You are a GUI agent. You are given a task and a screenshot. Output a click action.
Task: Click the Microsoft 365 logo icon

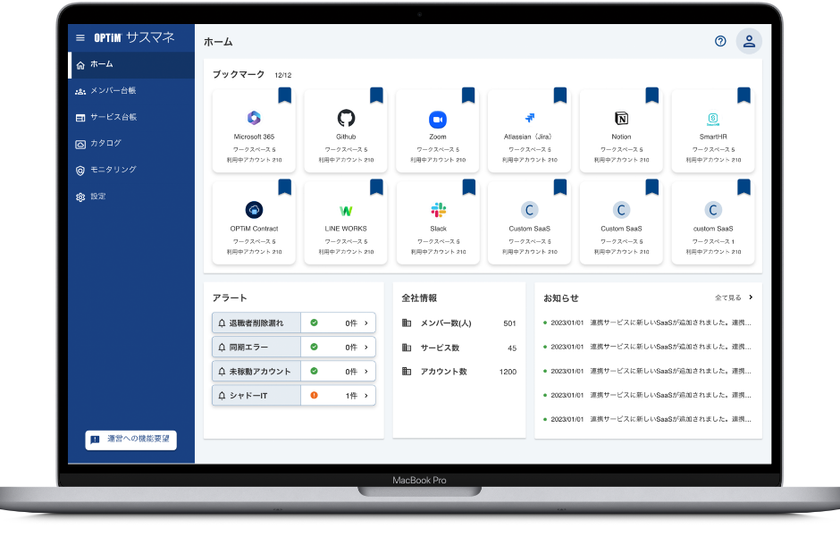pyautogui.click(x=254, y=118)
